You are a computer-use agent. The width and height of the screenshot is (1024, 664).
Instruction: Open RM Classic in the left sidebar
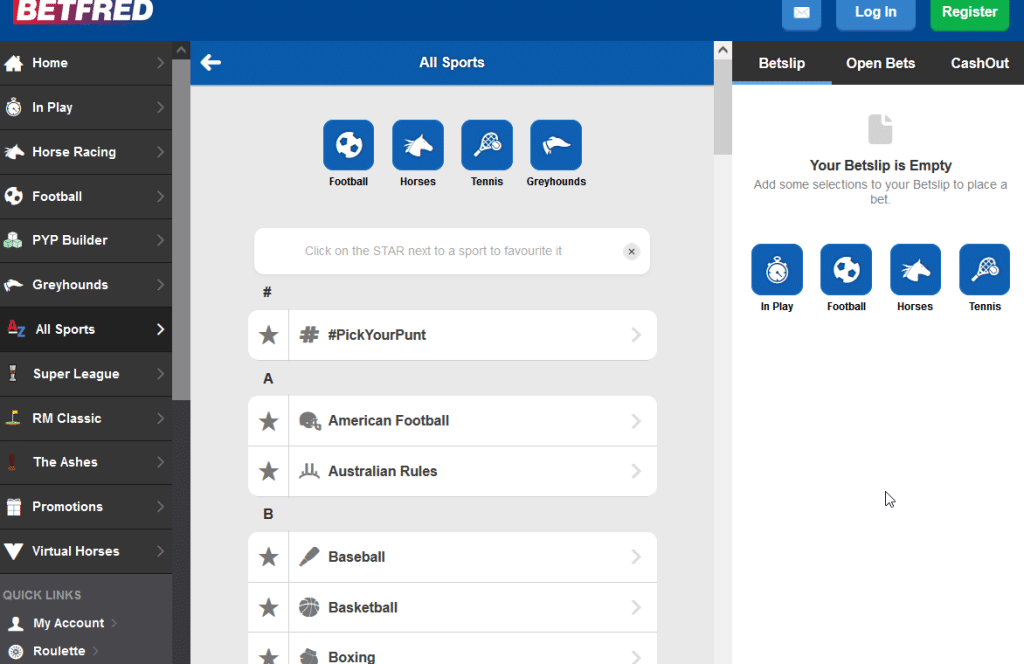(x=86, y=418)
